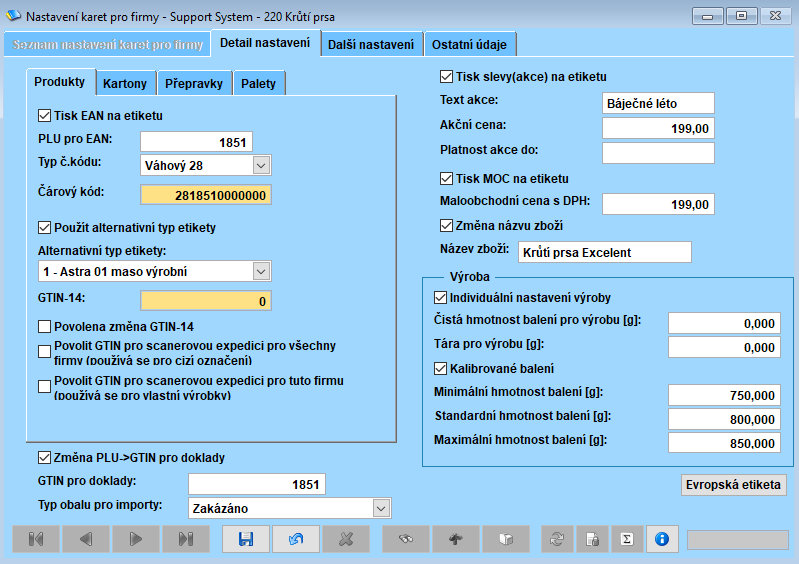This screenshot has width=799, height=564.
Task: Open info with the blue i icon
Action: pos(662,539)
